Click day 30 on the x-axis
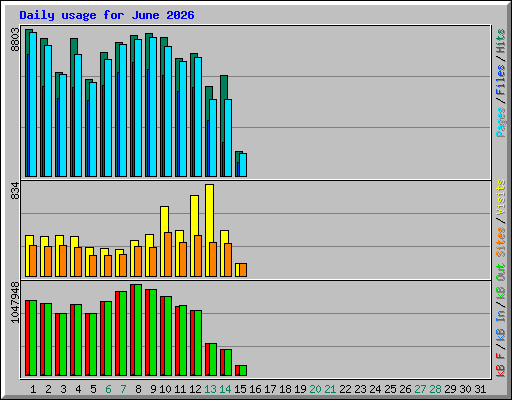 (465, 389)
